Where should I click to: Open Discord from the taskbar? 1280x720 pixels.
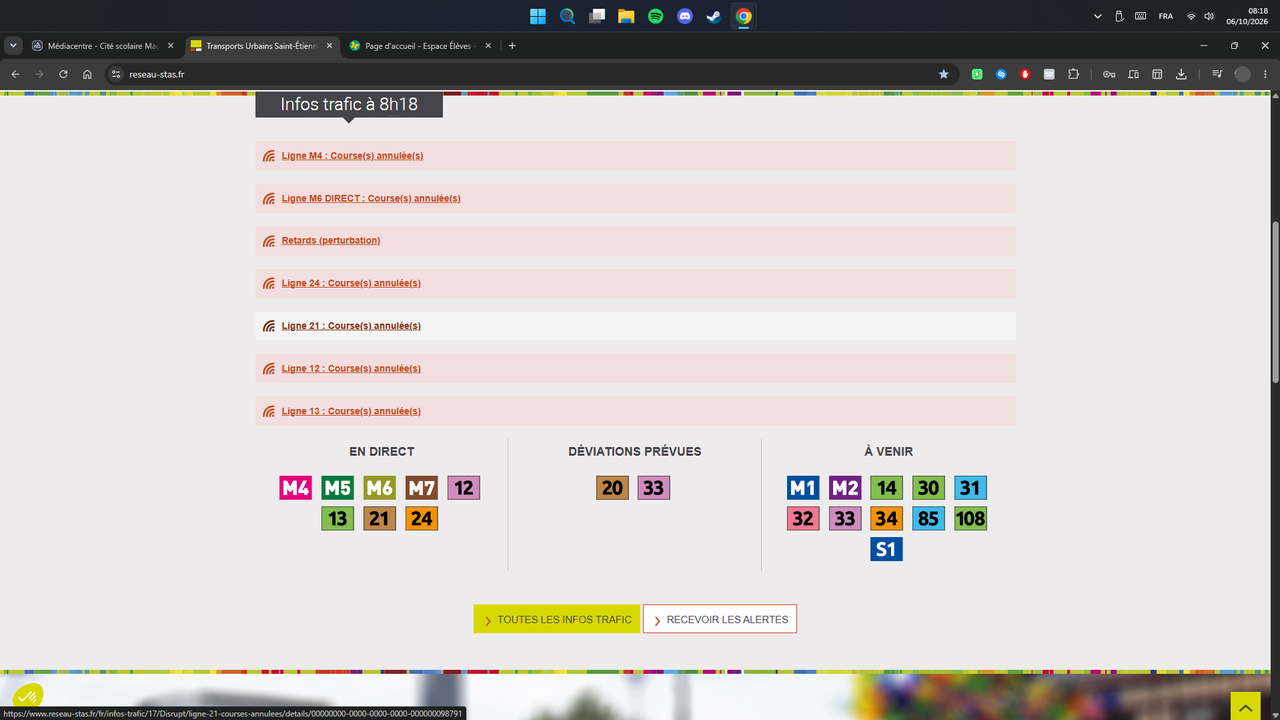click(x=684, y=16)
